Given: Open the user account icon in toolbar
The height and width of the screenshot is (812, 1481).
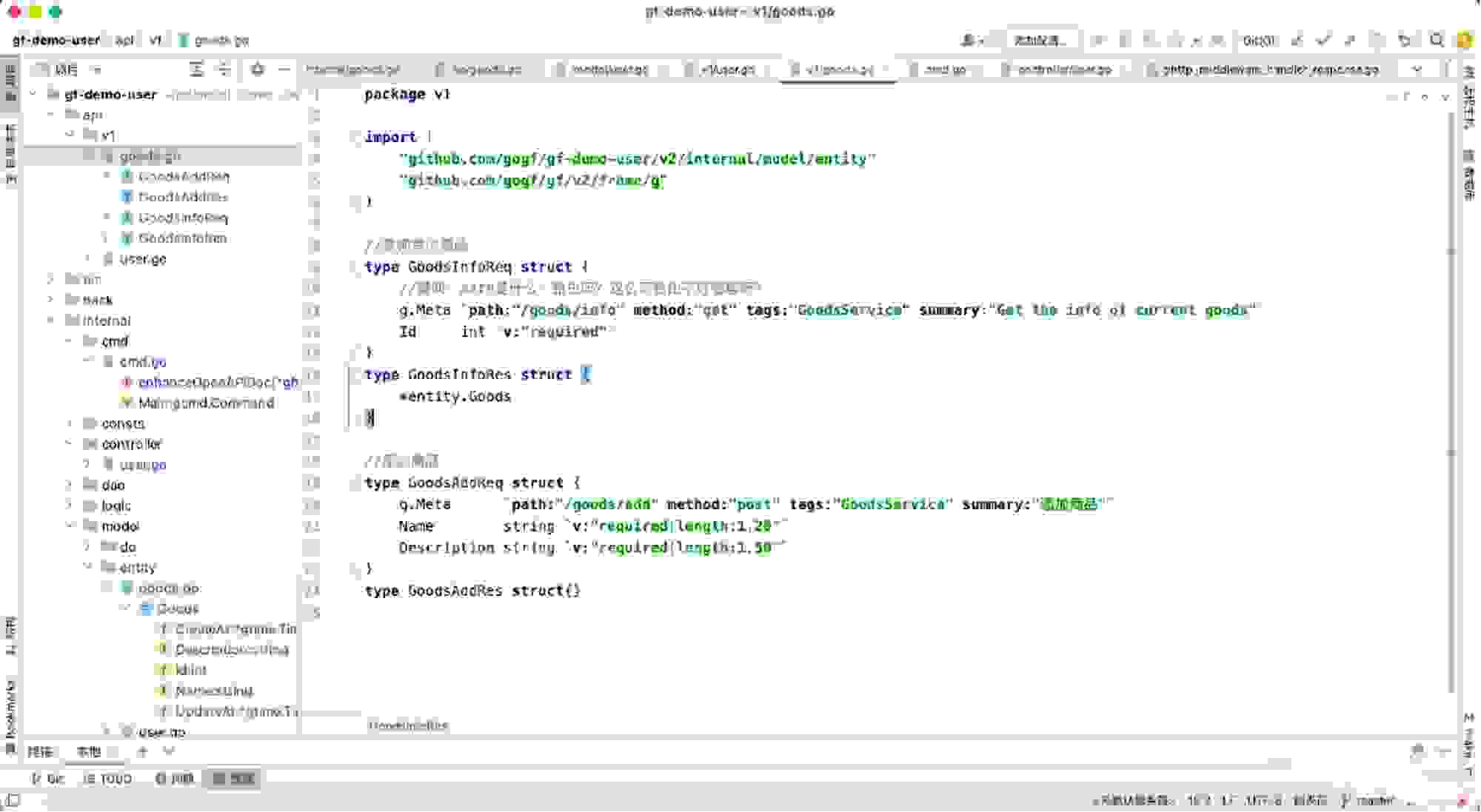Looking at the screenshot, I should (972, 40).
